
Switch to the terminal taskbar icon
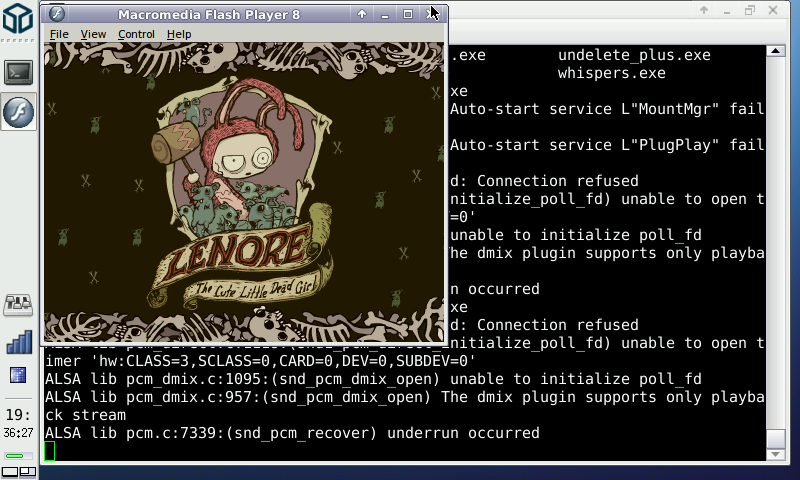pyautogui.click(x=19, y=72)
